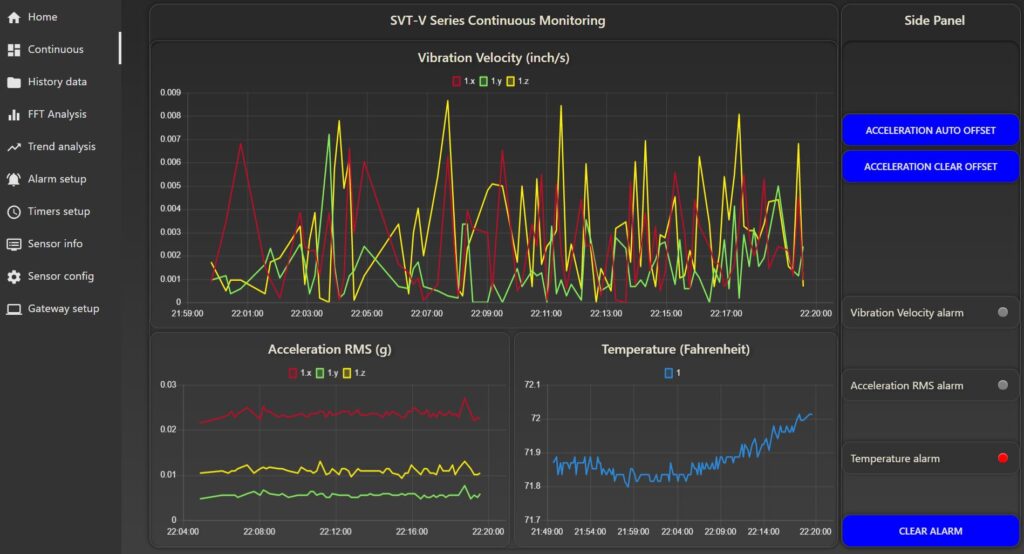Image resolution: width=1024 pixels, height=554 pixels.
Task: Click the Timers setup clock icon
Action: point(14,212)
